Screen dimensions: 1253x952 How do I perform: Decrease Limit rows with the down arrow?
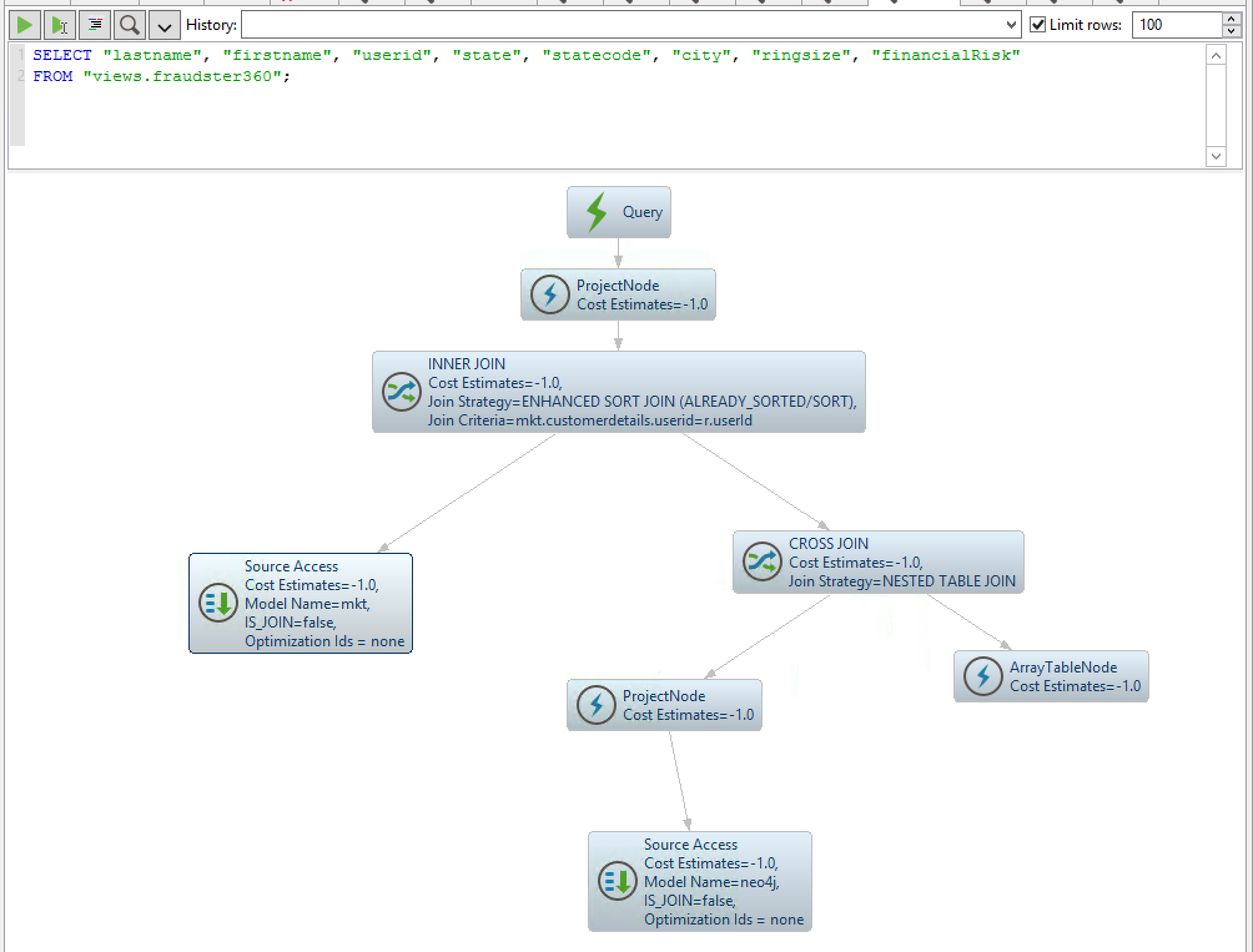[1231, 31]
